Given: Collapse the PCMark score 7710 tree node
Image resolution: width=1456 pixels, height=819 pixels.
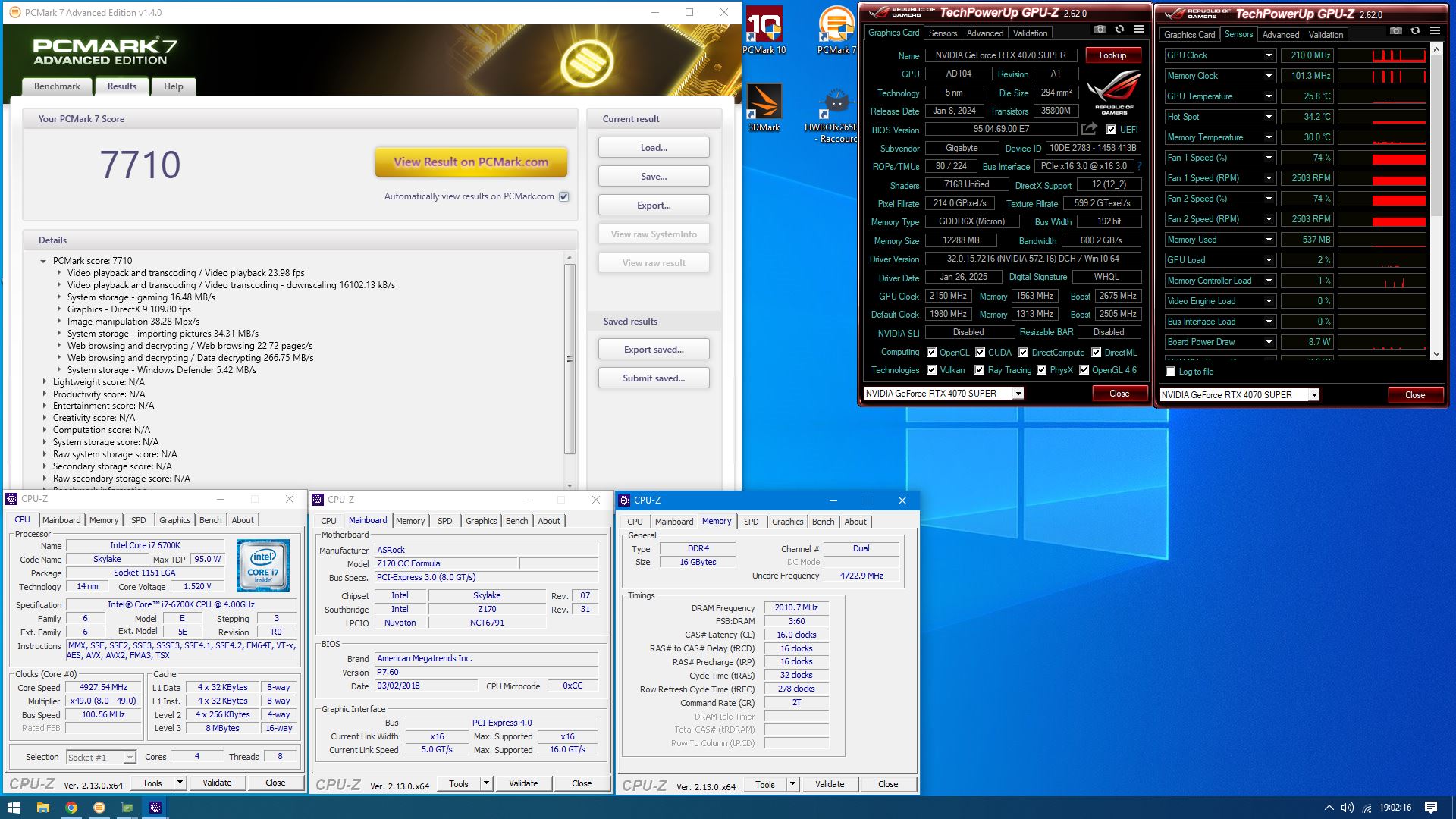Looking at the screenshot, I should [43, 261].
